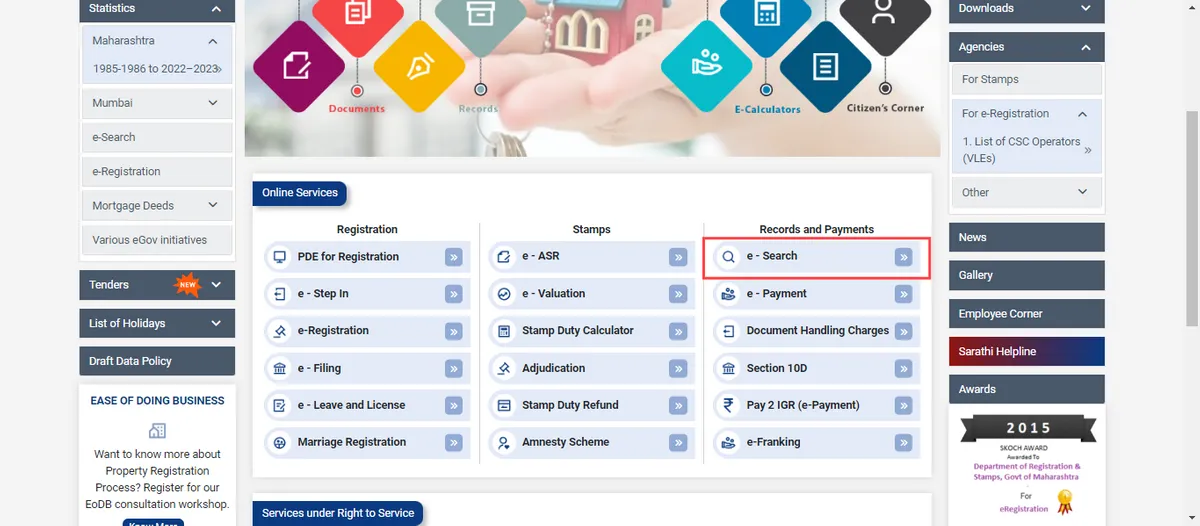Open the e-Registration service link
Screen dimensions: 1200x526
(333, 331)
